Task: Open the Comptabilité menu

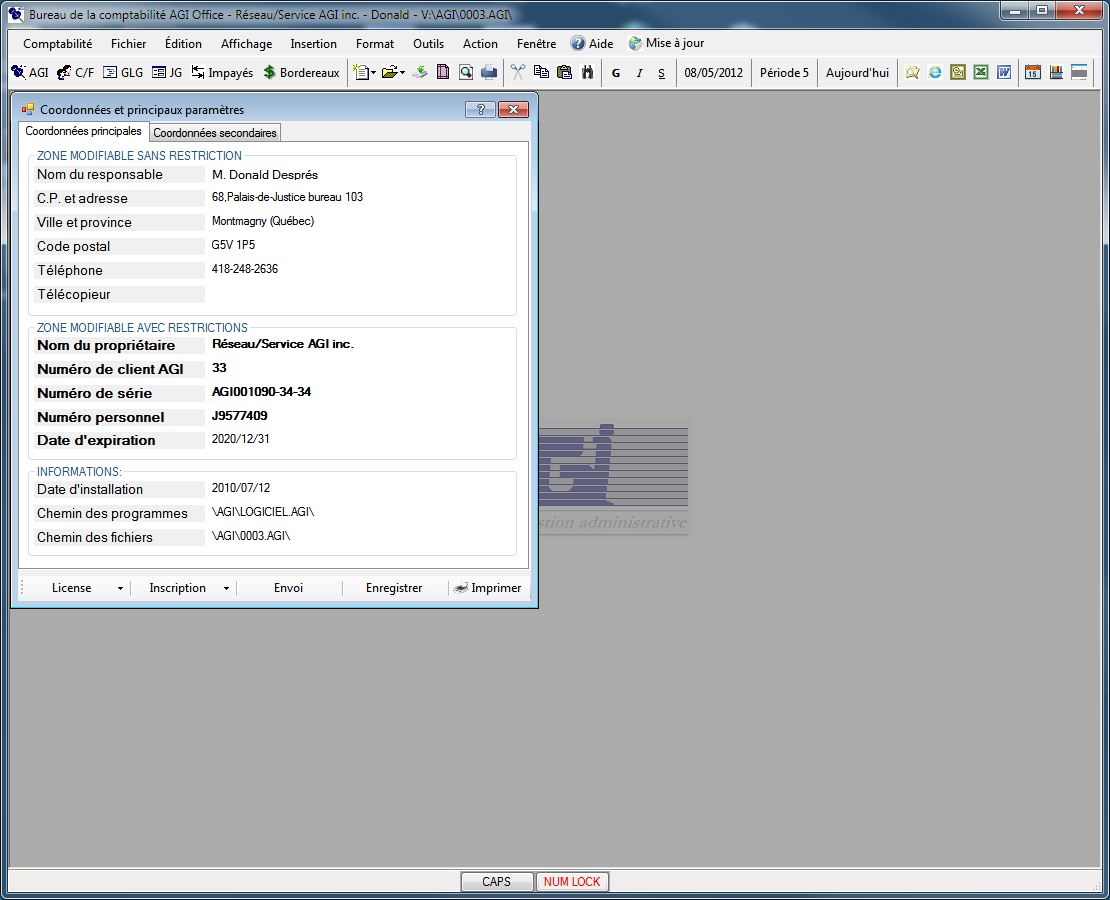Action: tap(57, 44)
